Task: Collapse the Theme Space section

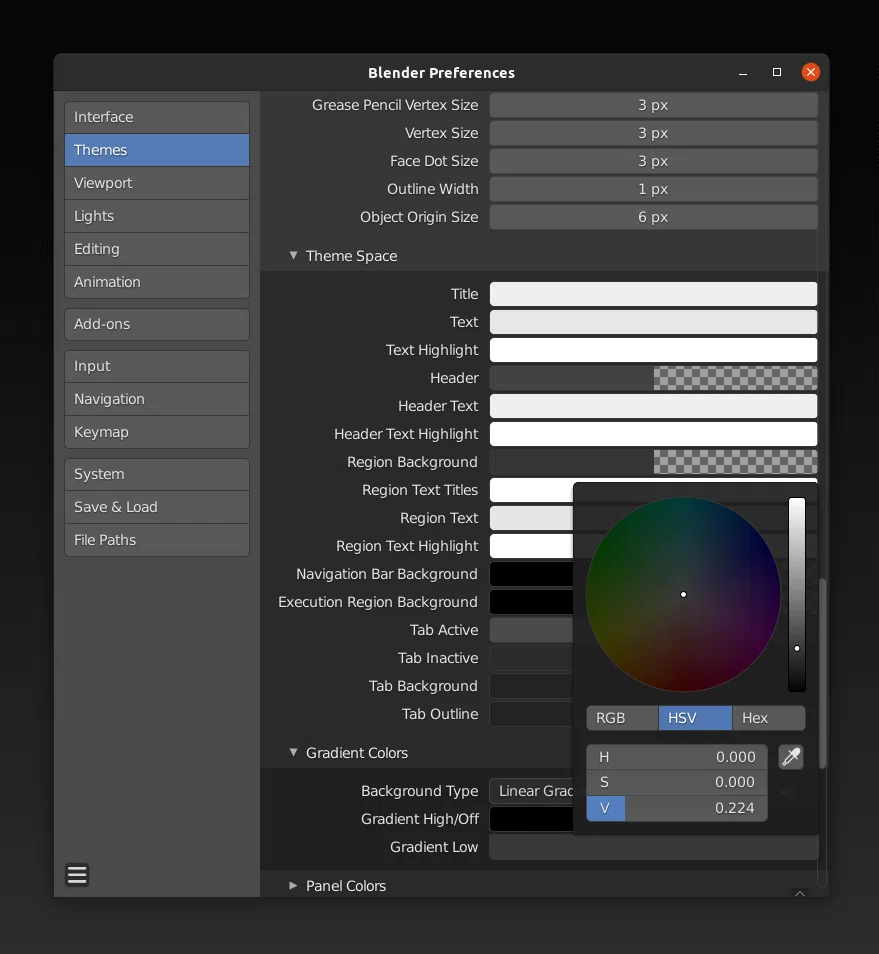Action: click(294, 256)
